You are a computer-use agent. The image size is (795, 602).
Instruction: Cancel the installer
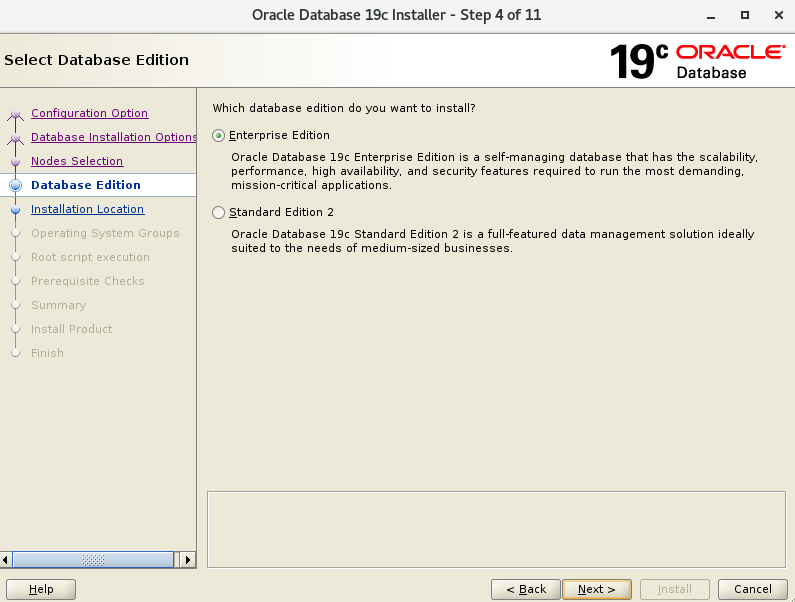coord(753,589)
